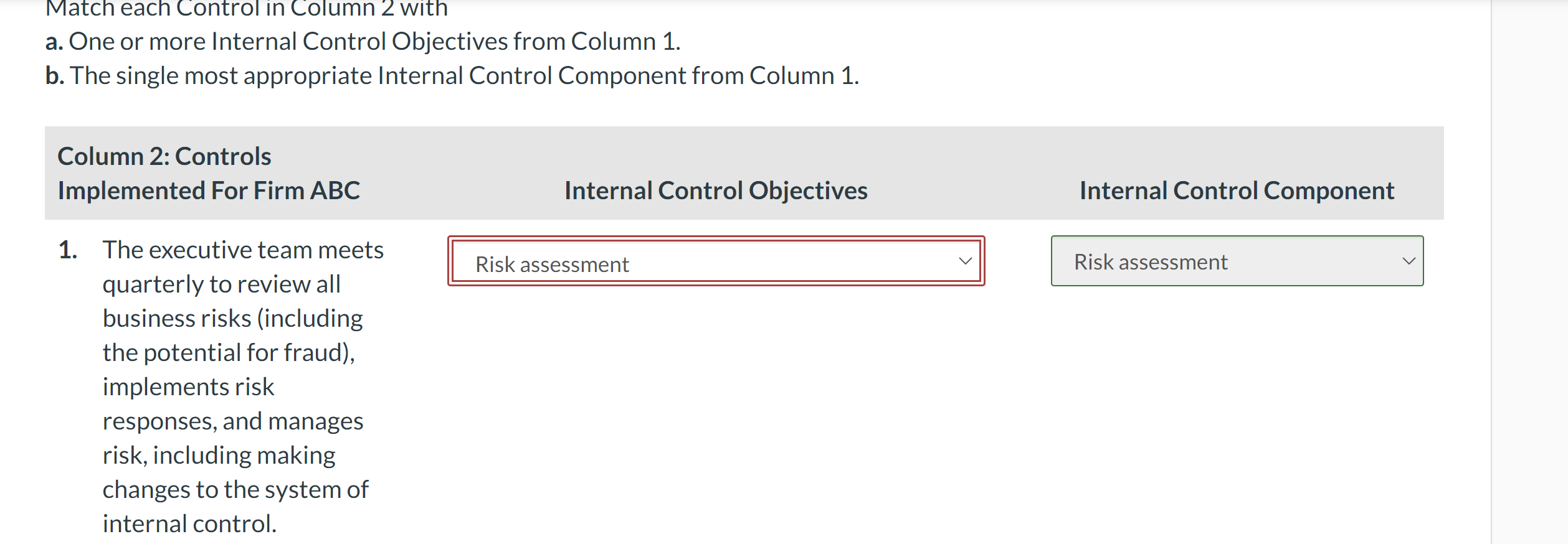Select the text of control item 1

[x=235, y=386]
